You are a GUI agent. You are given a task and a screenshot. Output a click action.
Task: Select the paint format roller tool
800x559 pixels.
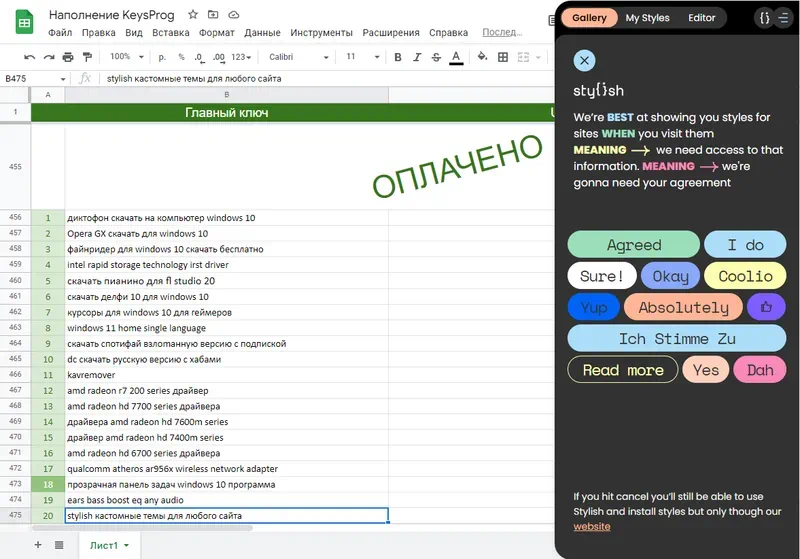[86, 57]
